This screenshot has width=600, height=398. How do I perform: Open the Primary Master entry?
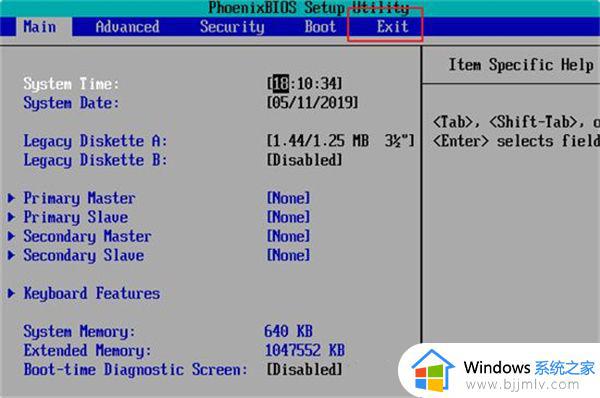pos(79,198)
